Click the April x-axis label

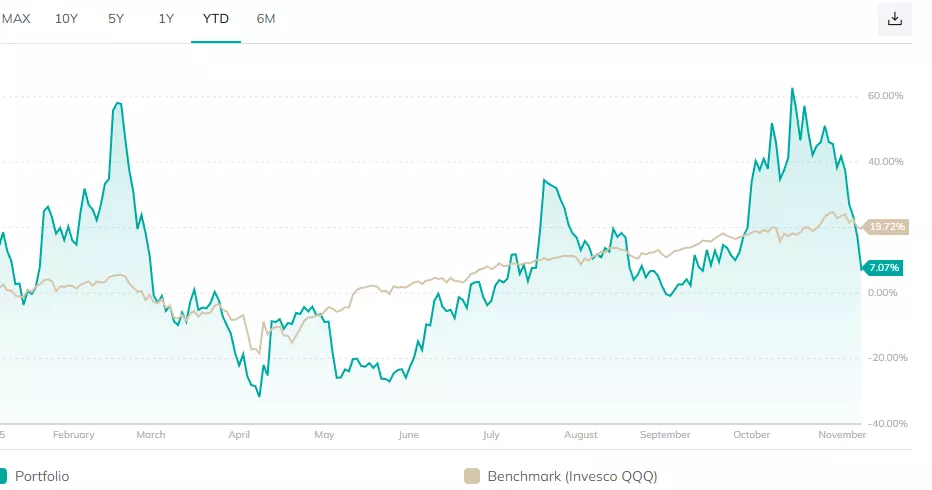[x=239, y=435]
